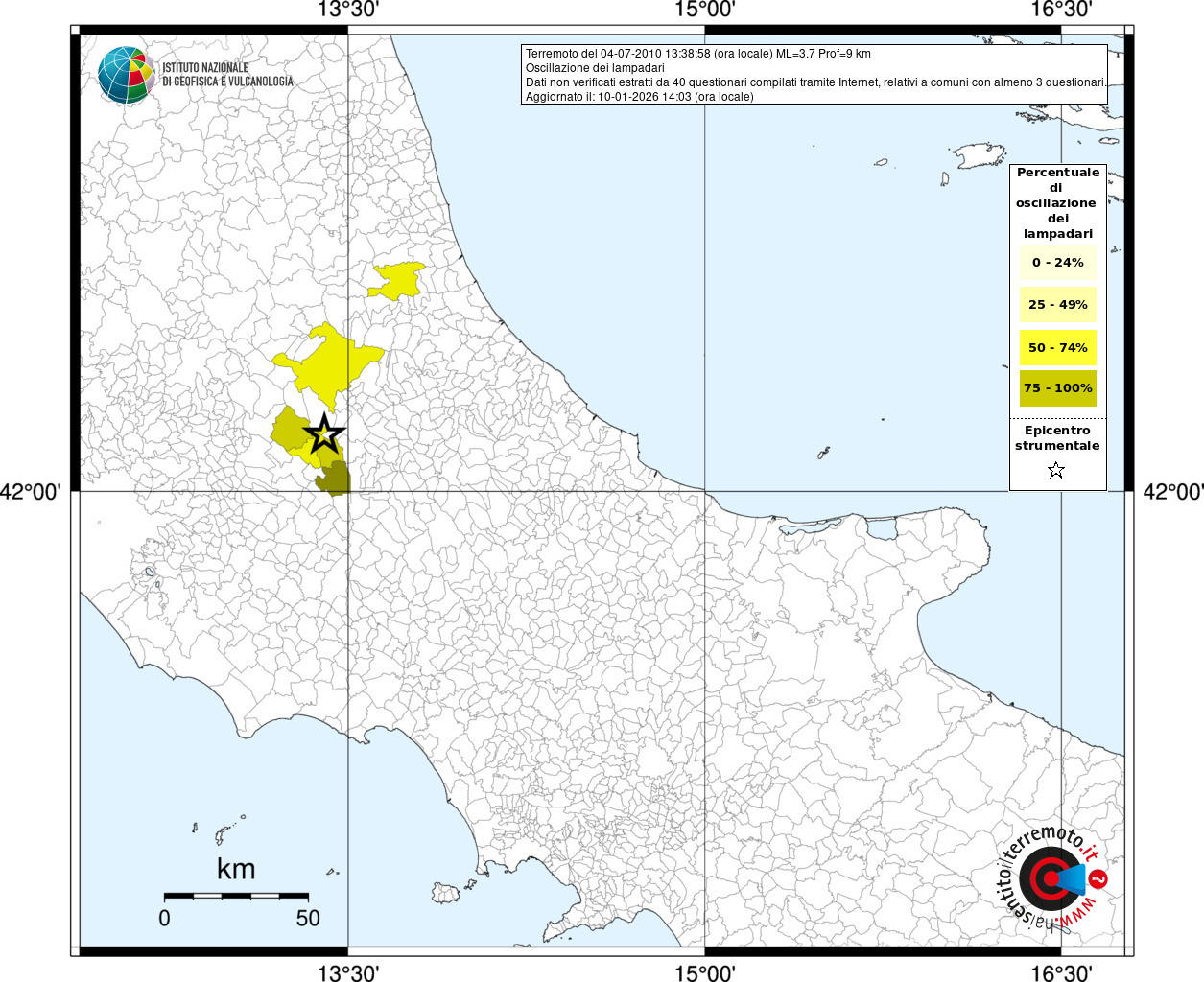
Task: Click the scale bar's '50' value
Action: pos(308,918)
